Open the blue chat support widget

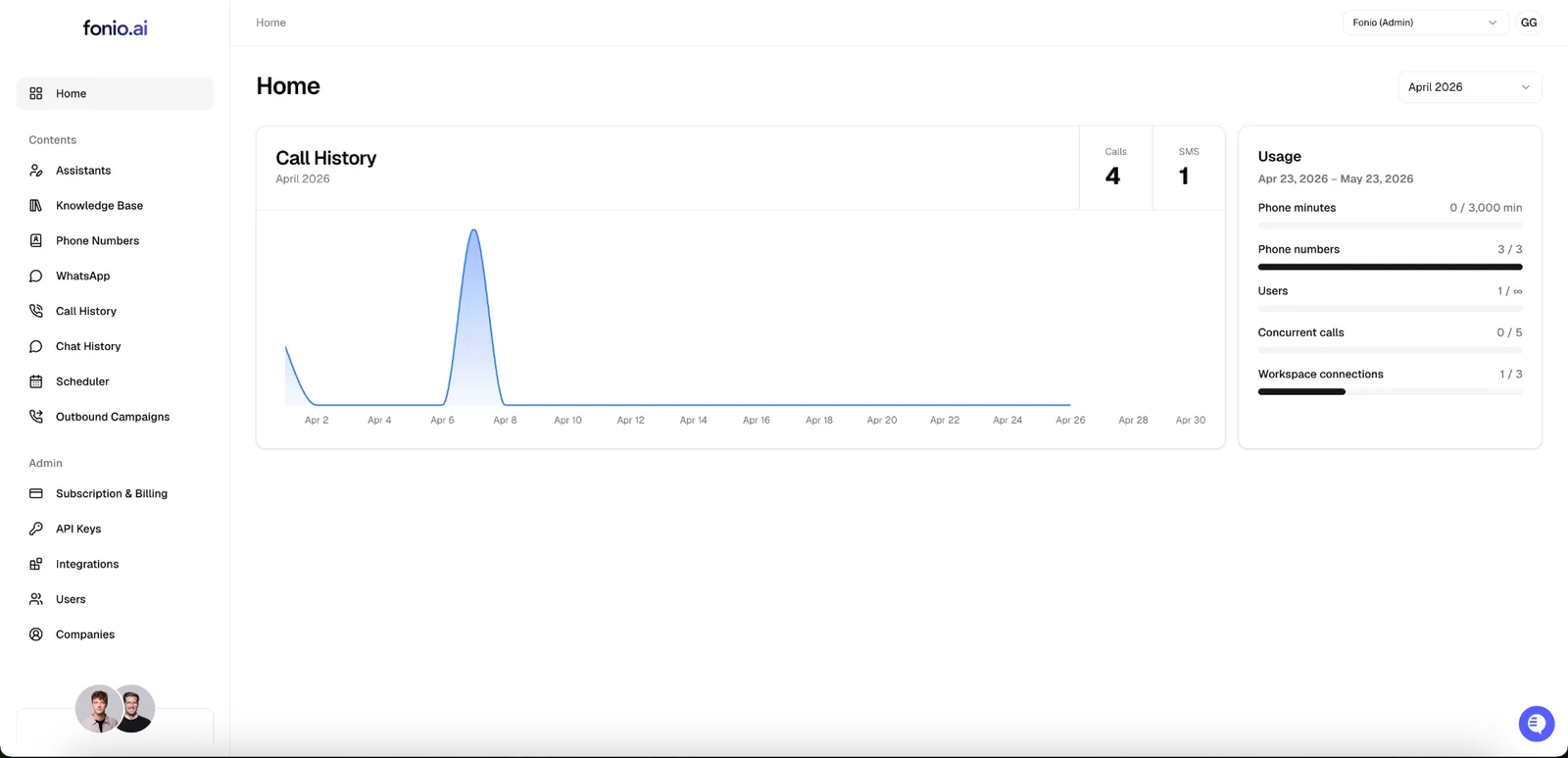(x=1536, y=724)
